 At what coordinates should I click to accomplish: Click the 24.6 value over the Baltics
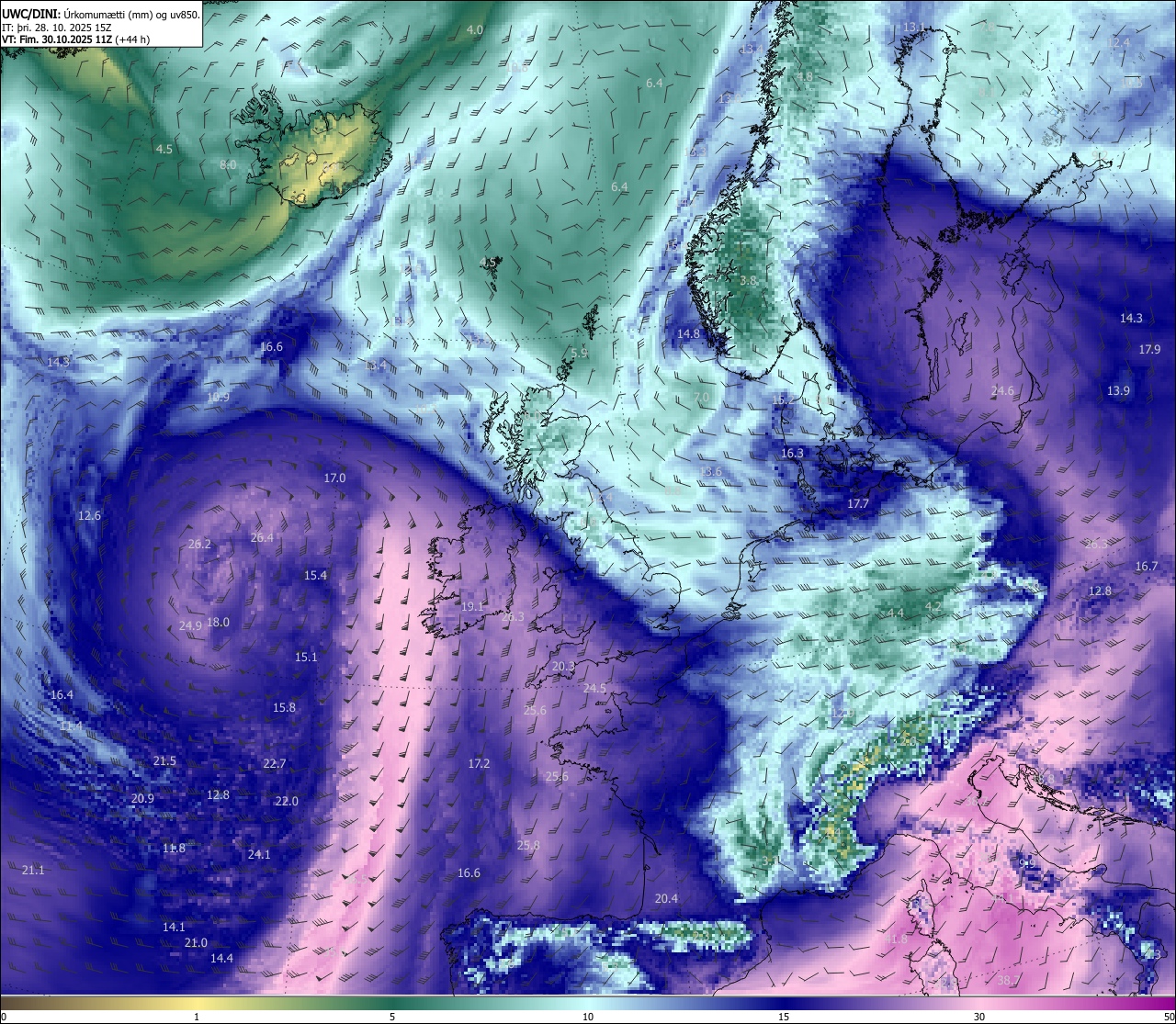click(1002, 391)
